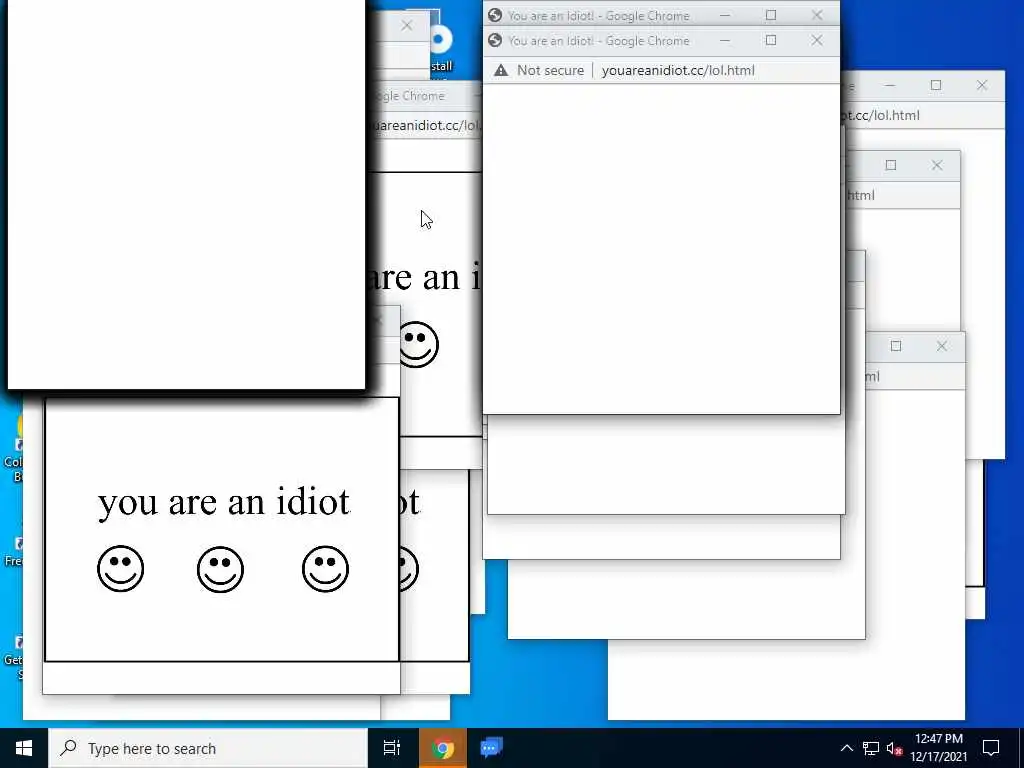Minimize the Chrome window directly above the address bar

click(725, 40)
